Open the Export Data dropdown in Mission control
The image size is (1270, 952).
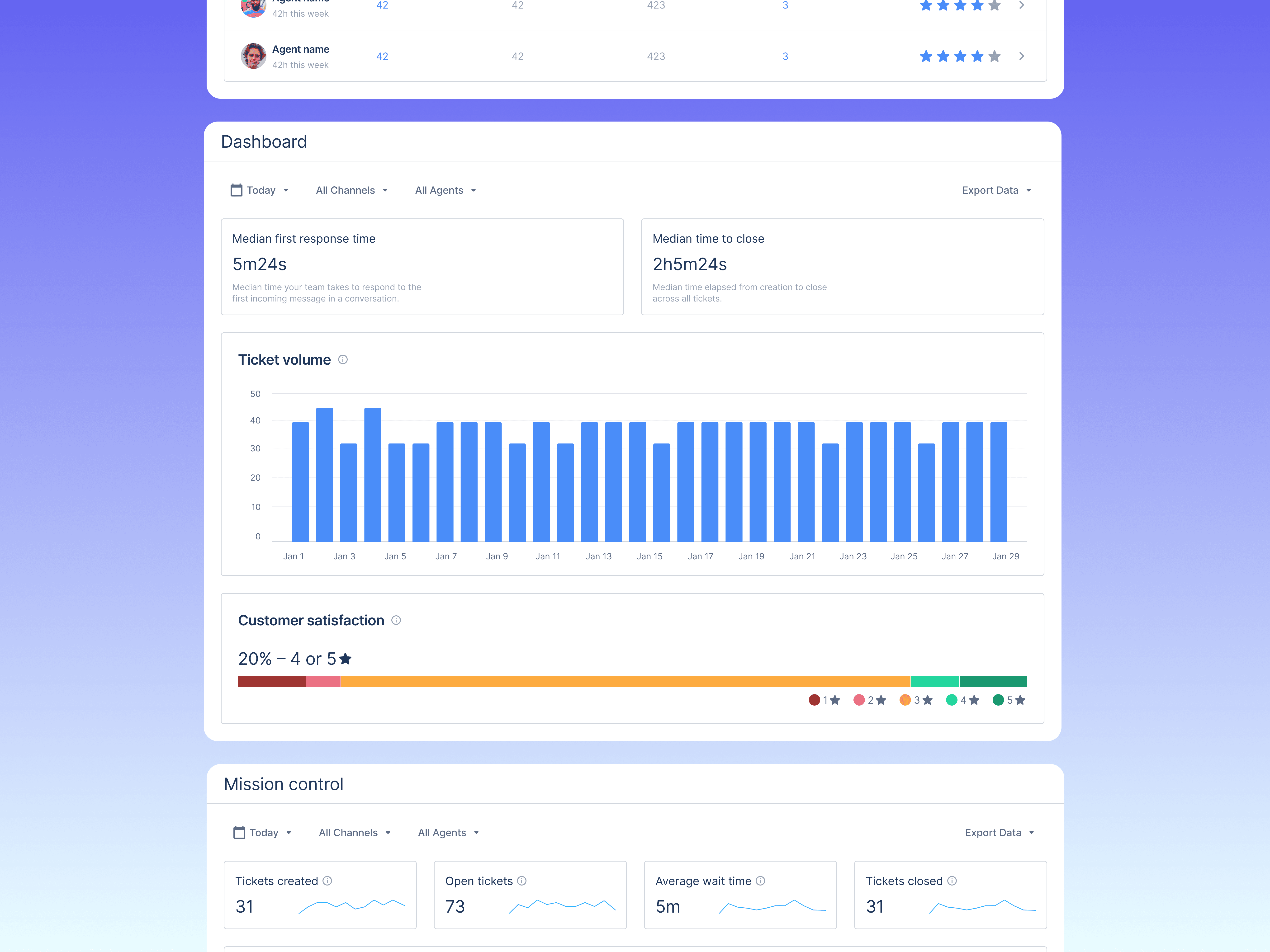tap(1000, 833)
